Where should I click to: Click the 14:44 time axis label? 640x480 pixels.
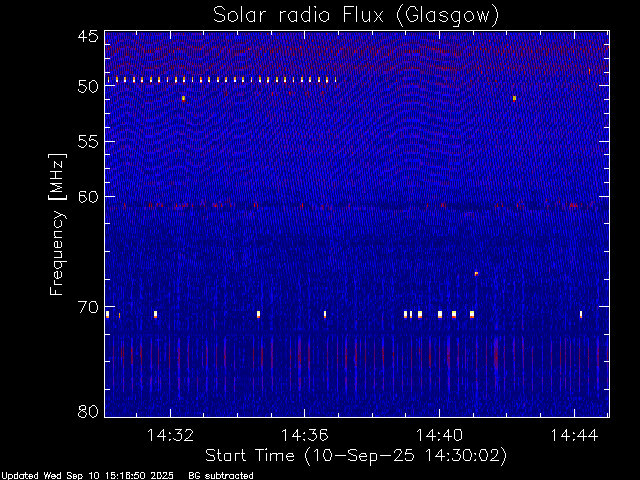[x=574, y=435]
